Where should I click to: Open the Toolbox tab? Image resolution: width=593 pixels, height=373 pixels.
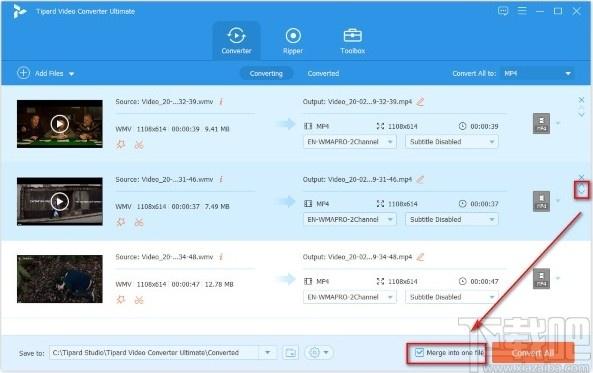coord(352,40)
